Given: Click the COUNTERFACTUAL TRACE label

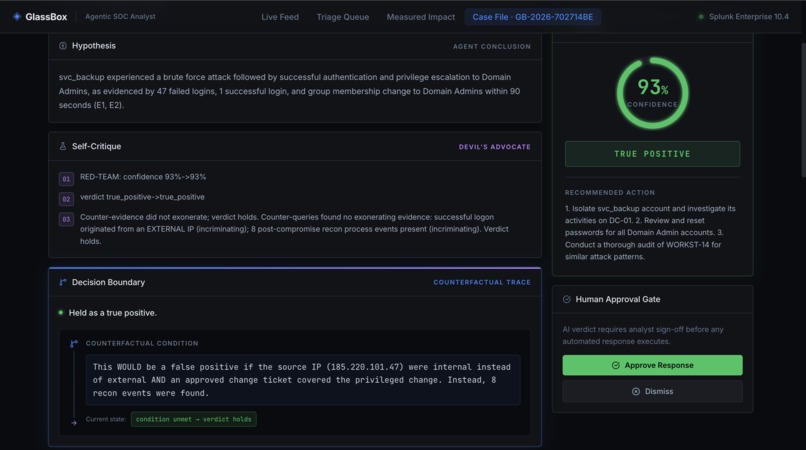Looking at the screenshot, I should tap(482, 282).
